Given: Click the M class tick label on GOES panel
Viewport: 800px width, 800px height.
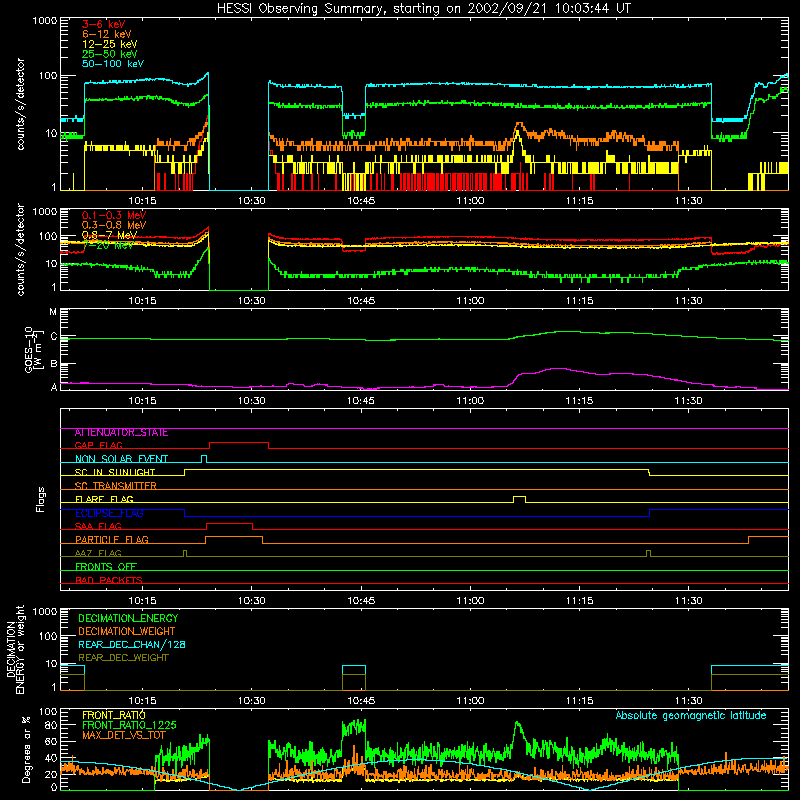Looking at the screenshot, I should (53, 312).
